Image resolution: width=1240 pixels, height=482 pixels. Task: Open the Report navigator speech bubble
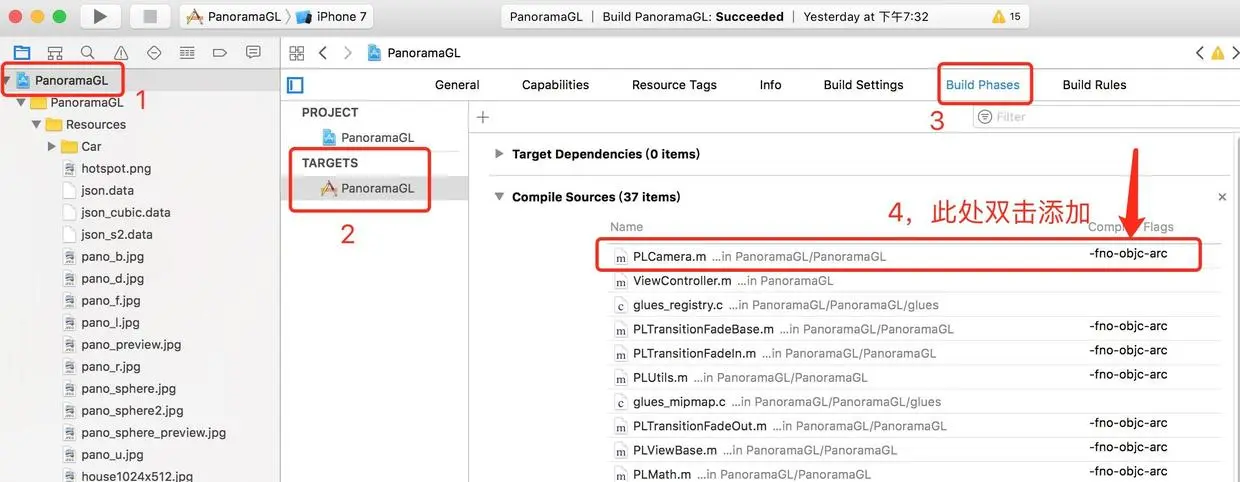pyautogui.click(x=253, y=52)
